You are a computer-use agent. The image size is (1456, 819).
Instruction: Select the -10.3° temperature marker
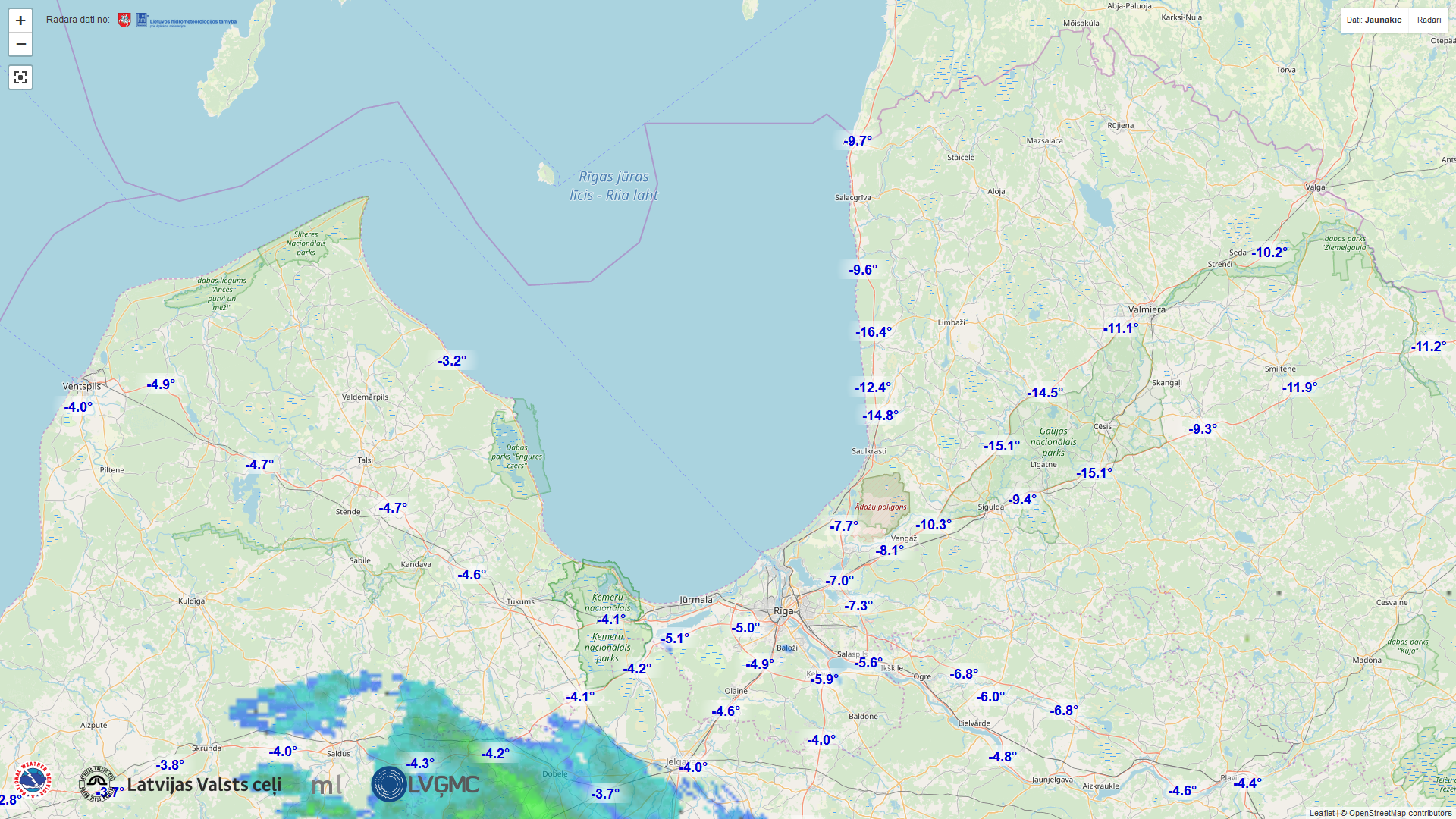pos(934,525)
